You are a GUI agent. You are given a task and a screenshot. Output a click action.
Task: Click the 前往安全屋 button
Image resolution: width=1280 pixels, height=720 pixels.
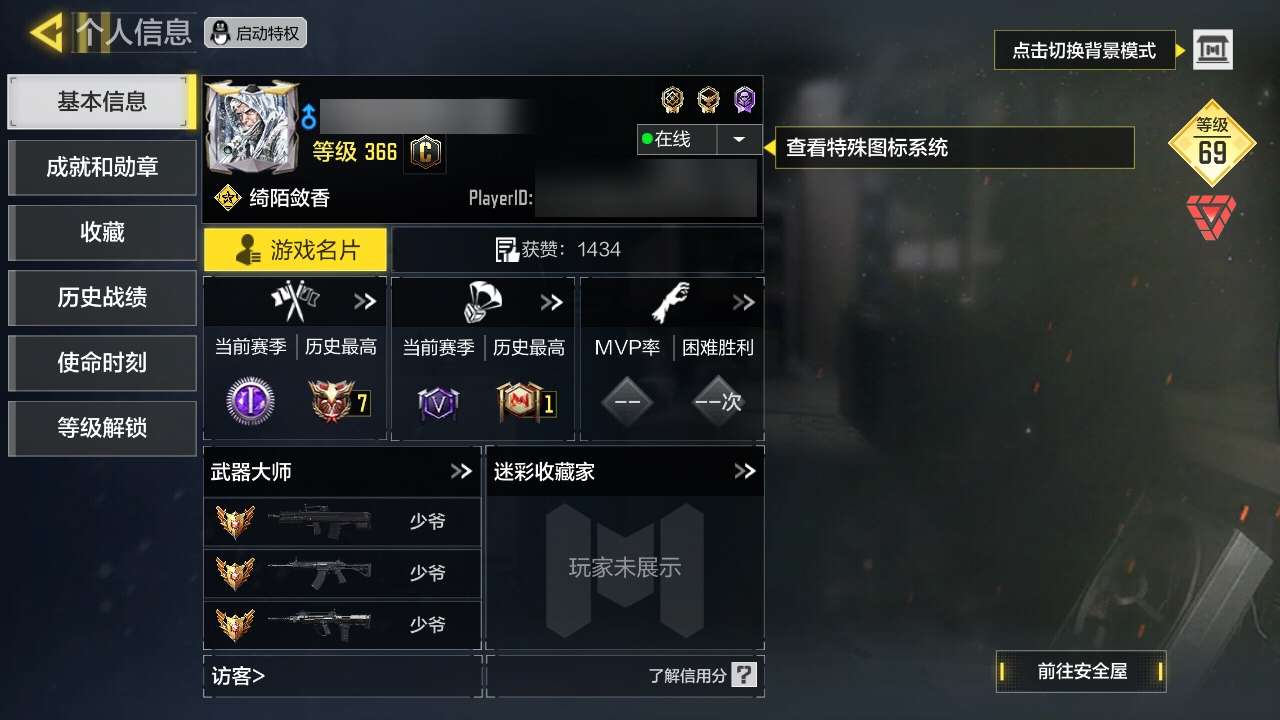(x=1082, y=672)
